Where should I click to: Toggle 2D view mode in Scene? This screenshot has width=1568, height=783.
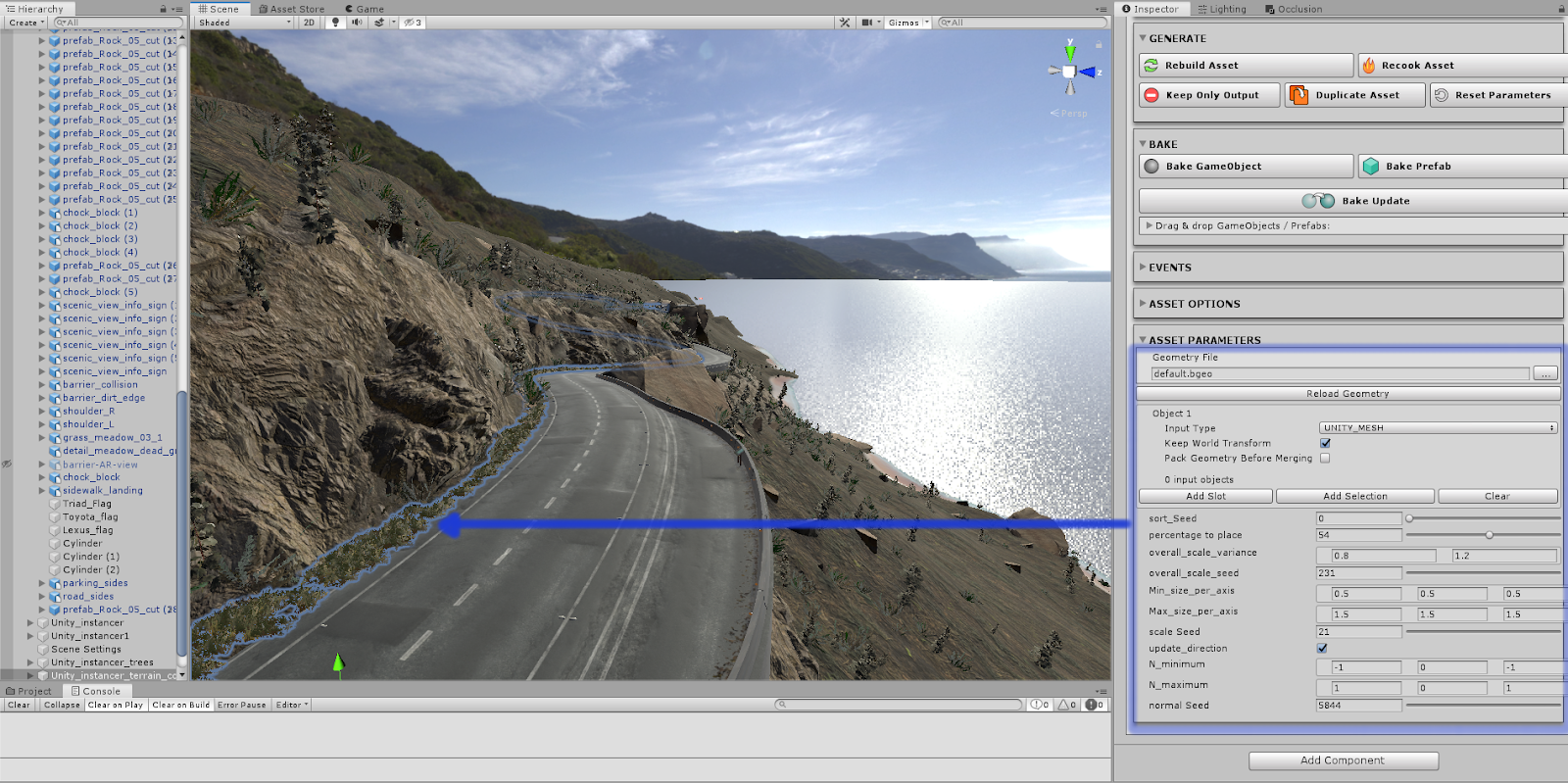[310, 23]
